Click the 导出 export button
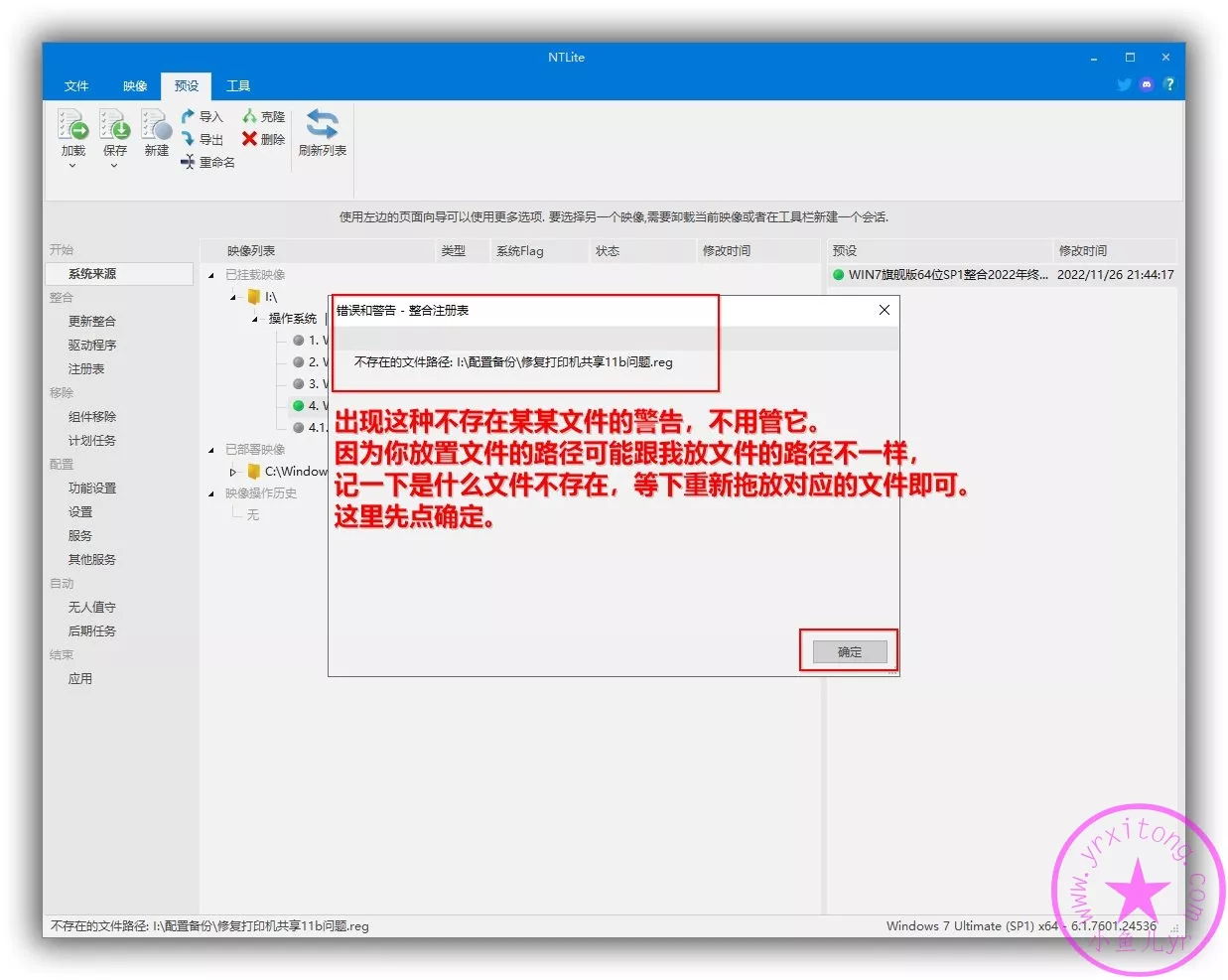1228x980 pixels. coord(203,139)
